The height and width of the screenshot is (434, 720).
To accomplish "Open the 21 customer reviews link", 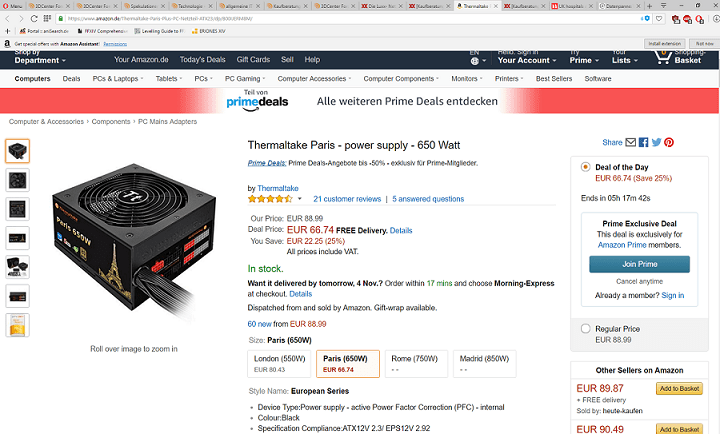I will pos(347,199).
